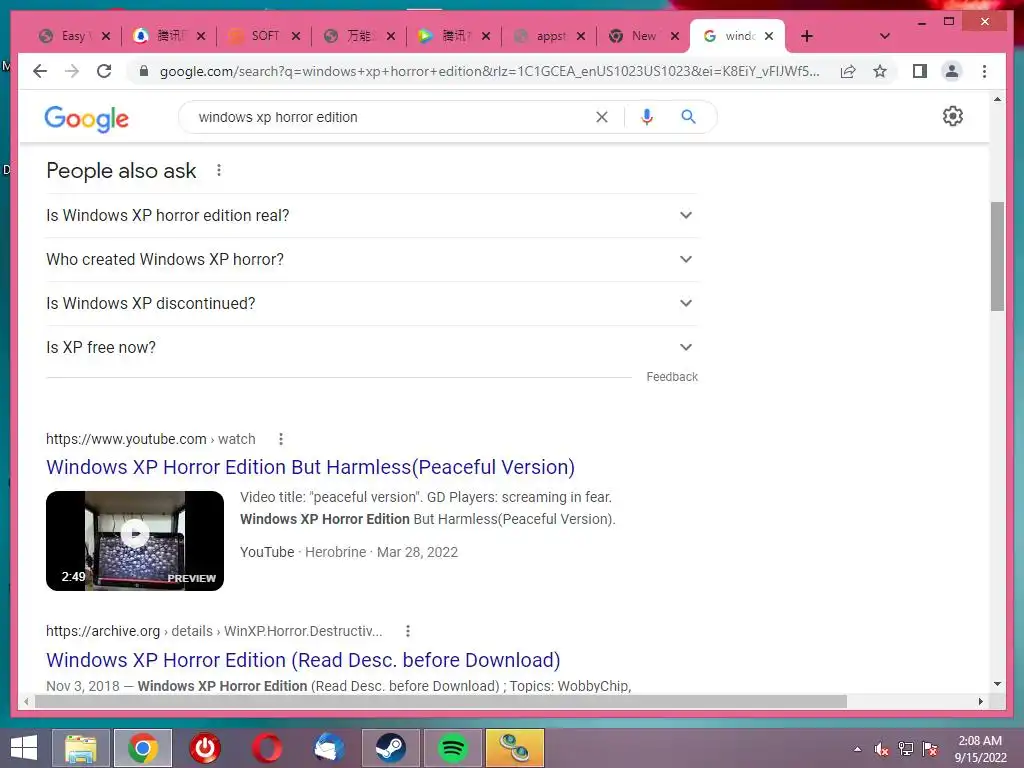Open Opera browser from taskbar
Screen dimensions: 1024x768
pos(266,748)
